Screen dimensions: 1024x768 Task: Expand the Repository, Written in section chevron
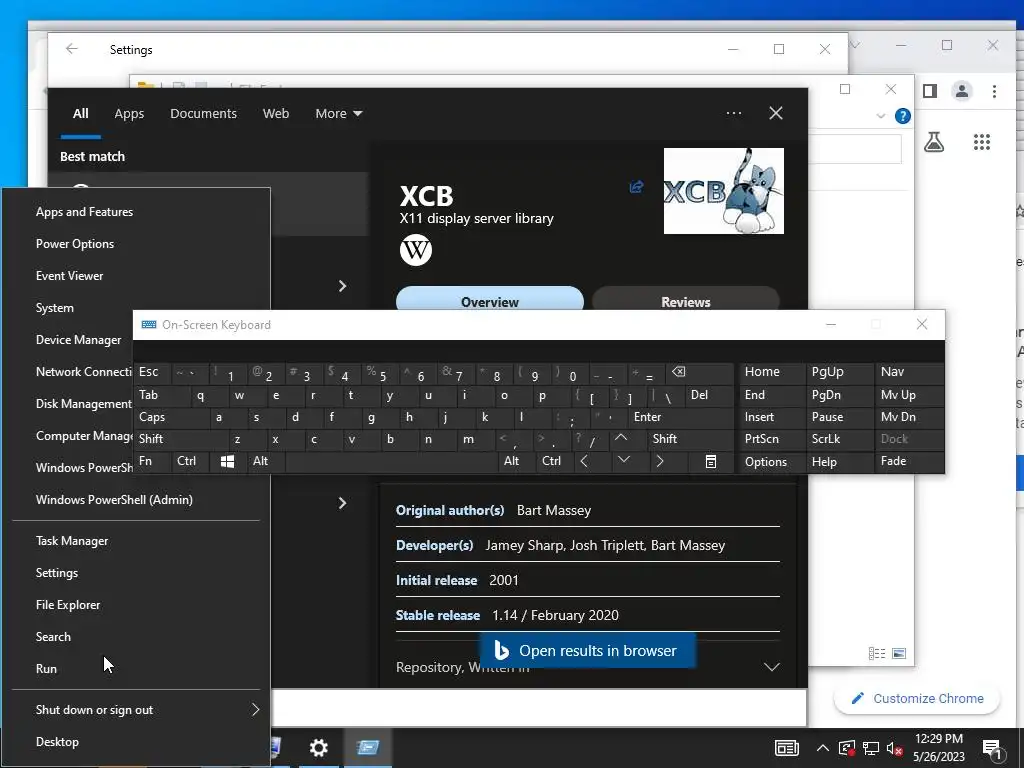(x=771, y=667)
